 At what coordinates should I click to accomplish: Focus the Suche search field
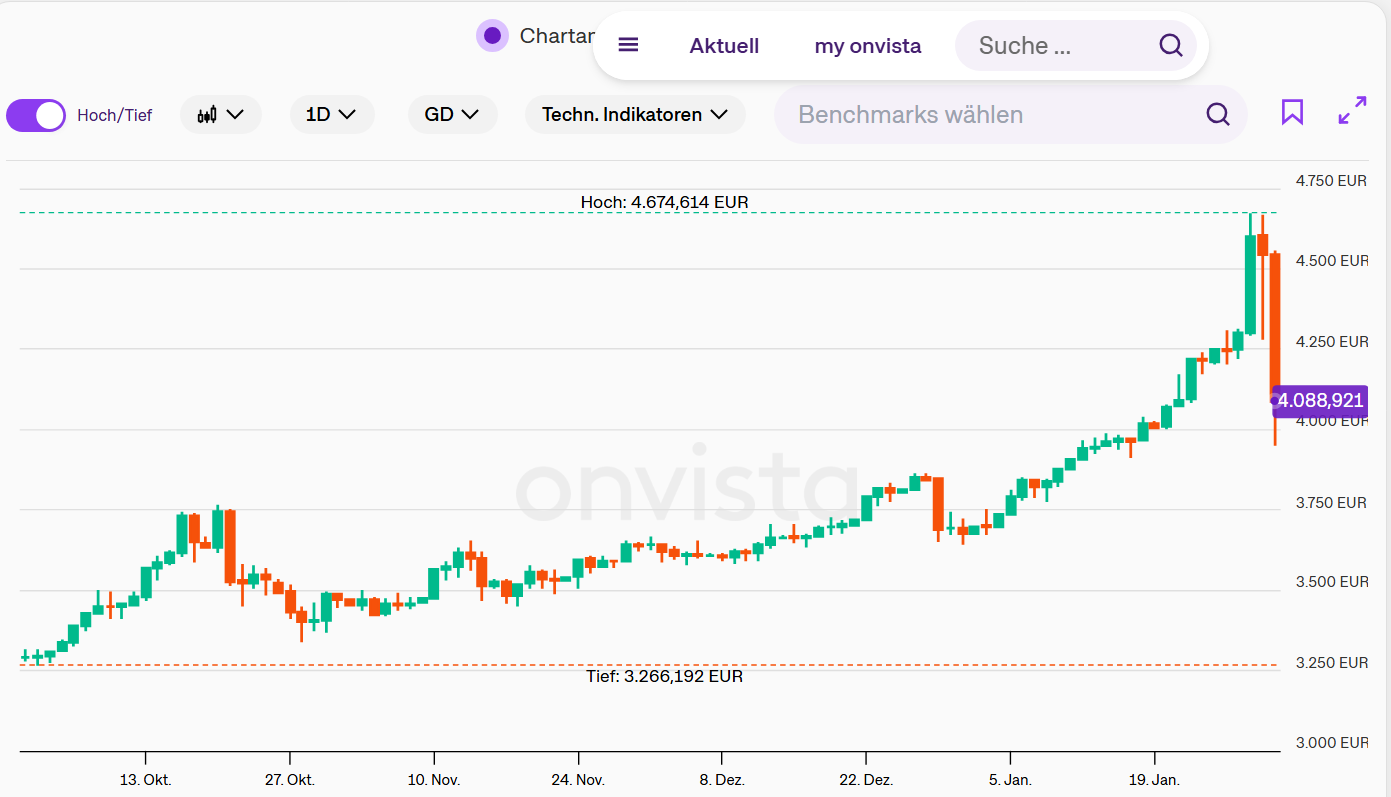click(1050, 46)
